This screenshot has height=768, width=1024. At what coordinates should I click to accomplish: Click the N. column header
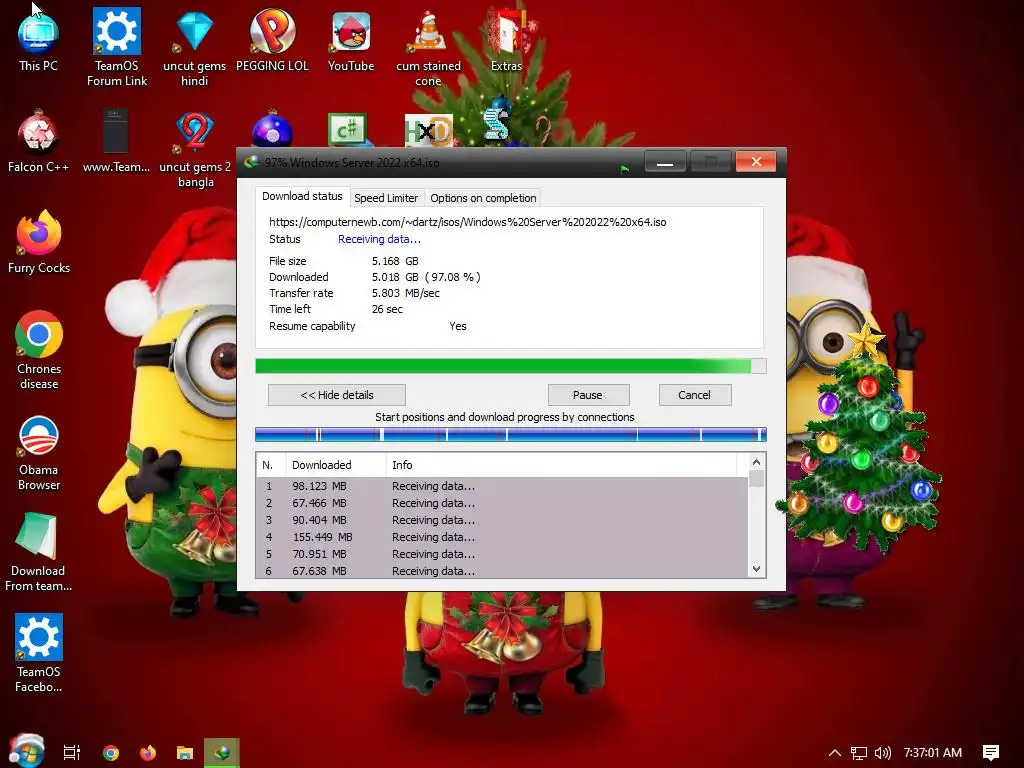point(270,465)
